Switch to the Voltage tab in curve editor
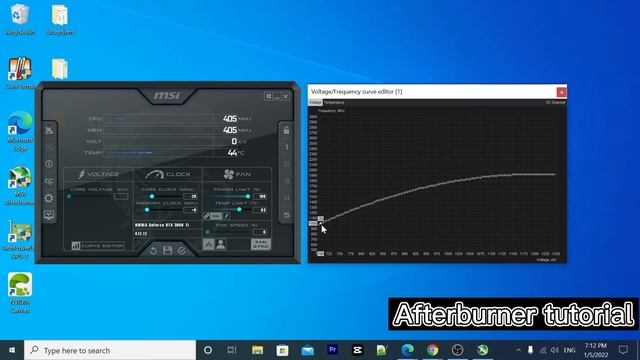 point(315,102)
